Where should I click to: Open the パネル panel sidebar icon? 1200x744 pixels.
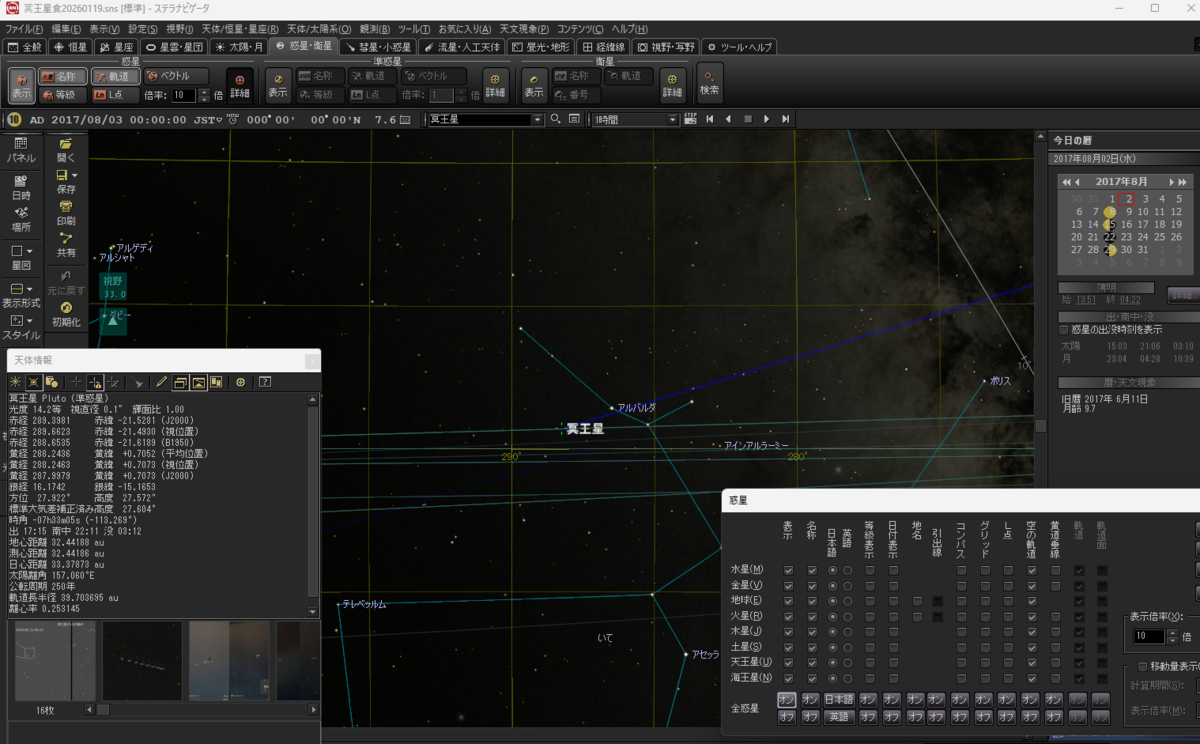click(x=21, y=151)
